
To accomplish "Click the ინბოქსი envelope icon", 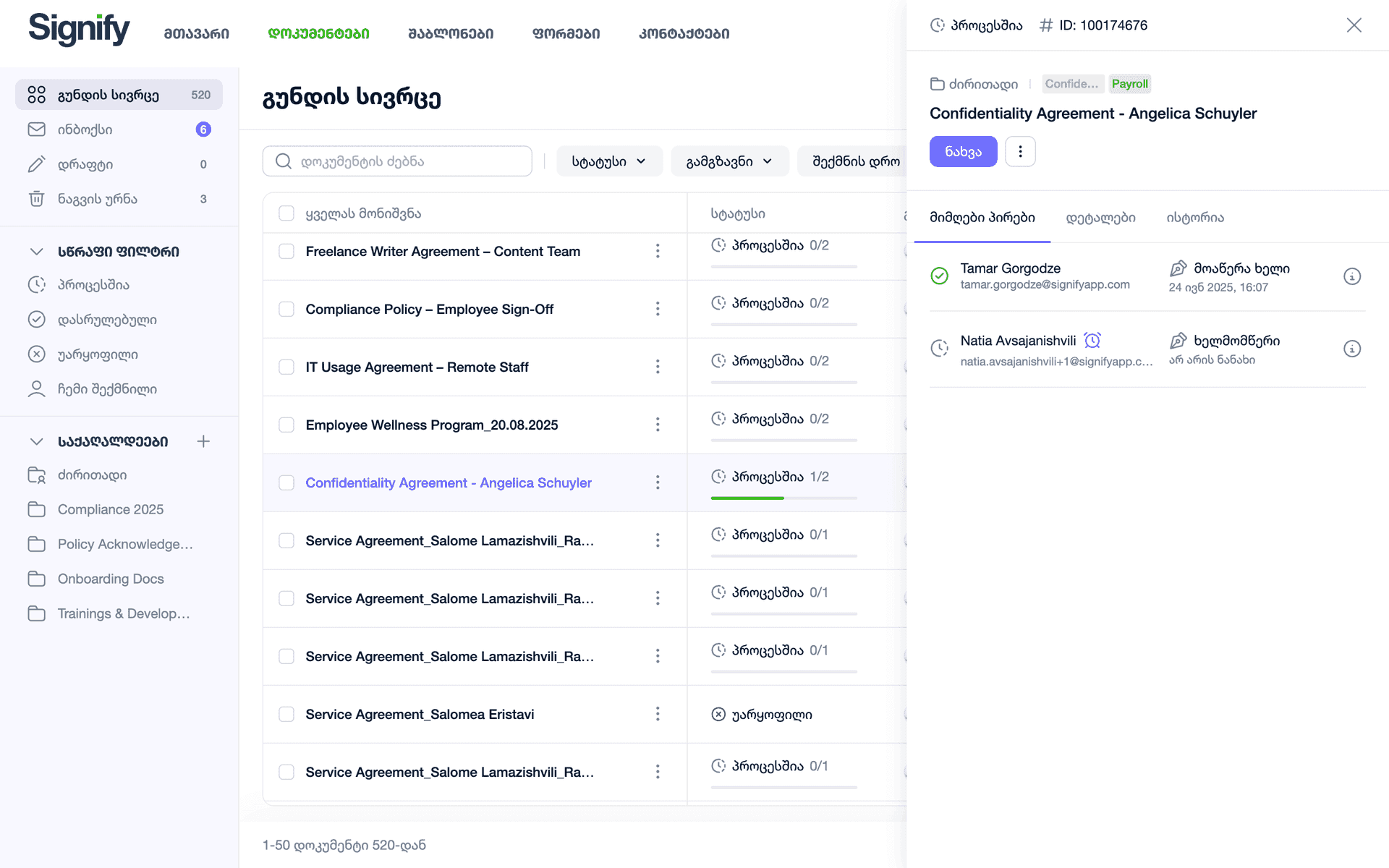I will [36, 129].
